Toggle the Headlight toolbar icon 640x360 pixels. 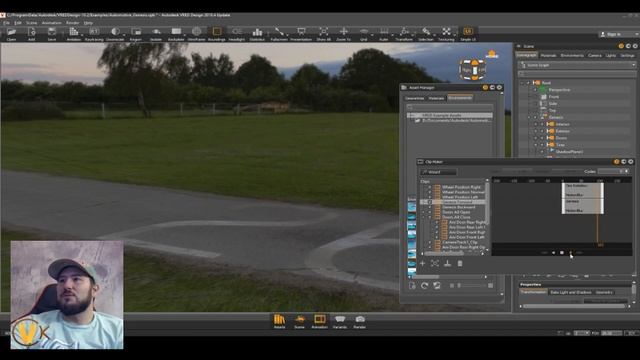[x=237, y=32]
